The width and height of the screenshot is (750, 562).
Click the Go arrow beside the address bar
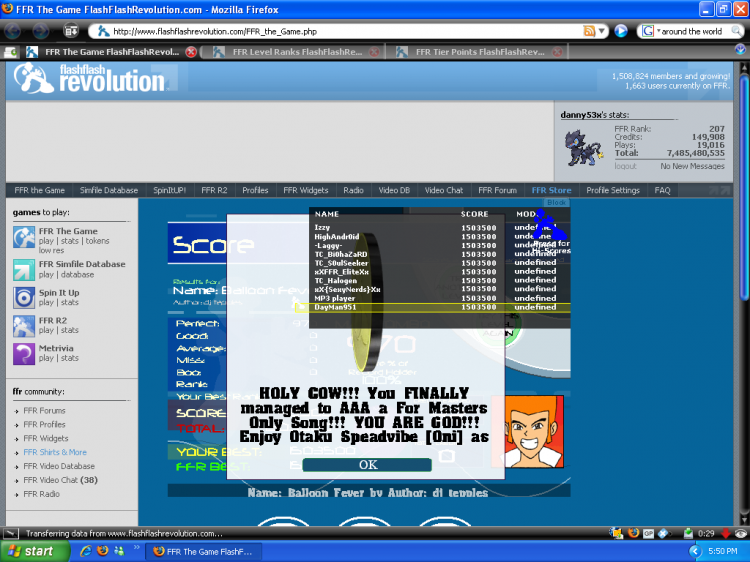click(621, 31)
